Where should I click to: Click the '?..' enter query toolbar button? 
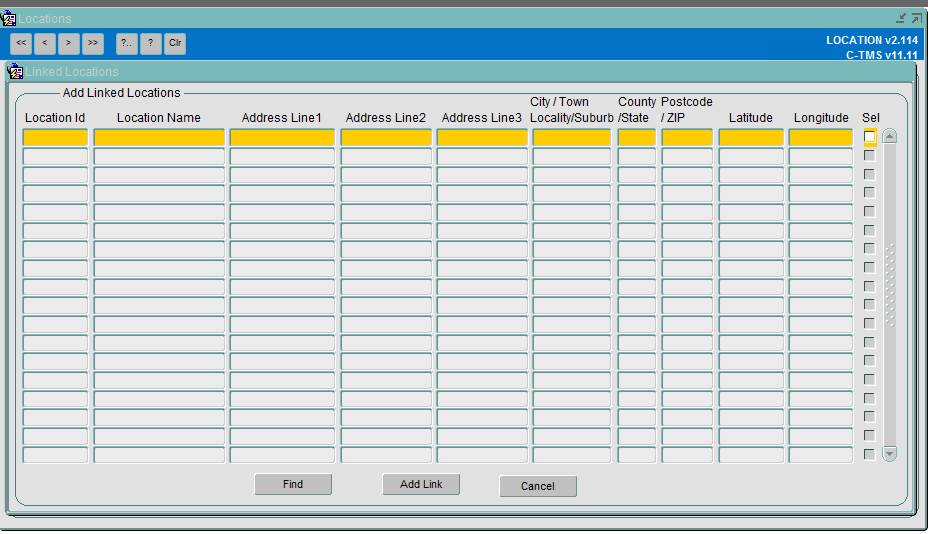point(127,43)
